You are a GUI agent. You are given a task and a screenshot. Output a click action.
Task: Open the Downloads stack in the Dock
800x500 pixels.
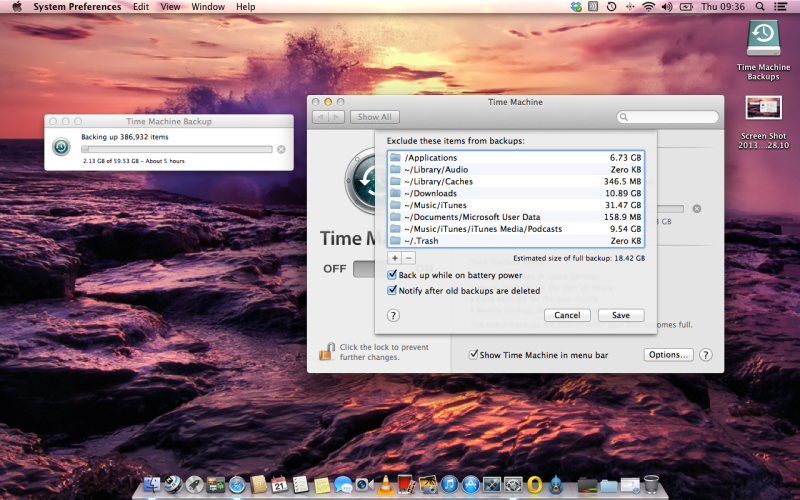pyautogui.click(x=609, y=485)
